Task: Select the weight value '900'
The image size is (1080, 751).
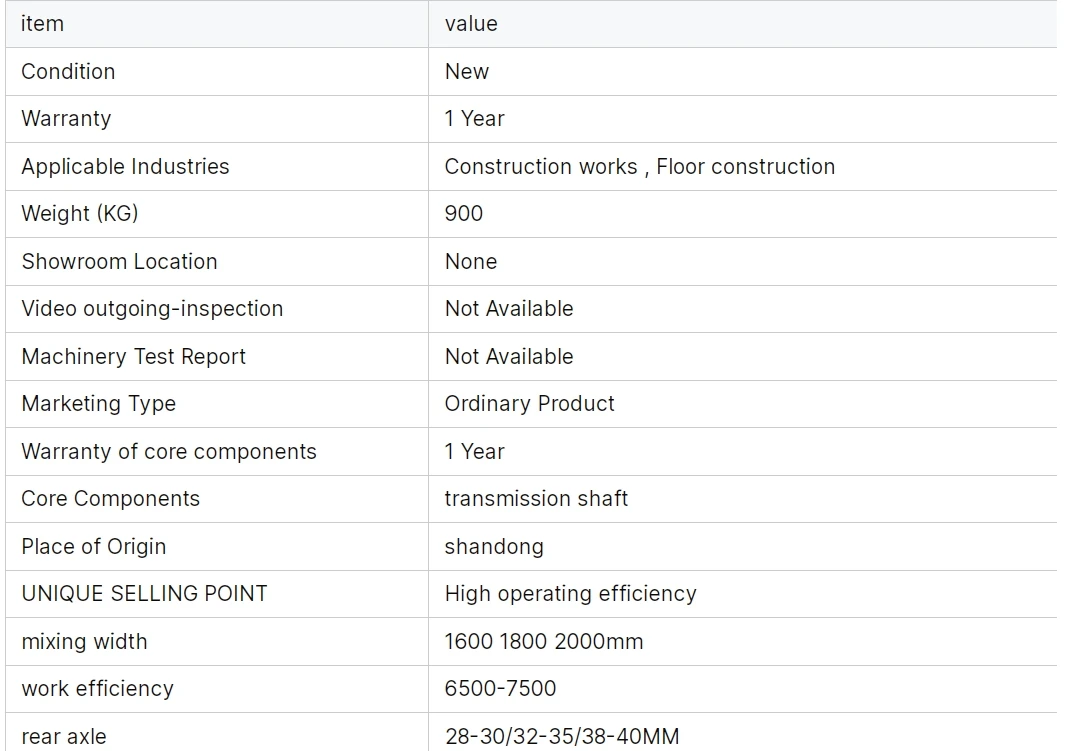Action: click(464, 214)
